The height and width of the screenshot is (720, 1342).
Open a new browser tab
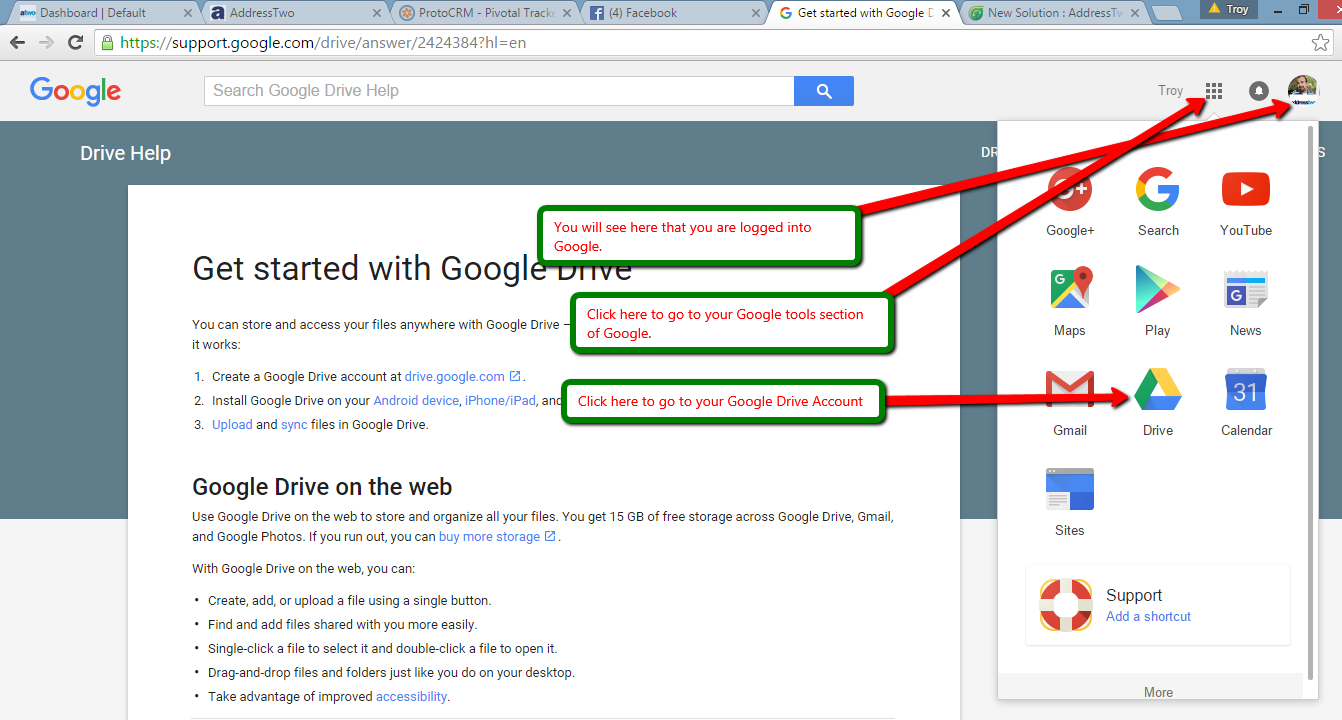pos(1166,13)
